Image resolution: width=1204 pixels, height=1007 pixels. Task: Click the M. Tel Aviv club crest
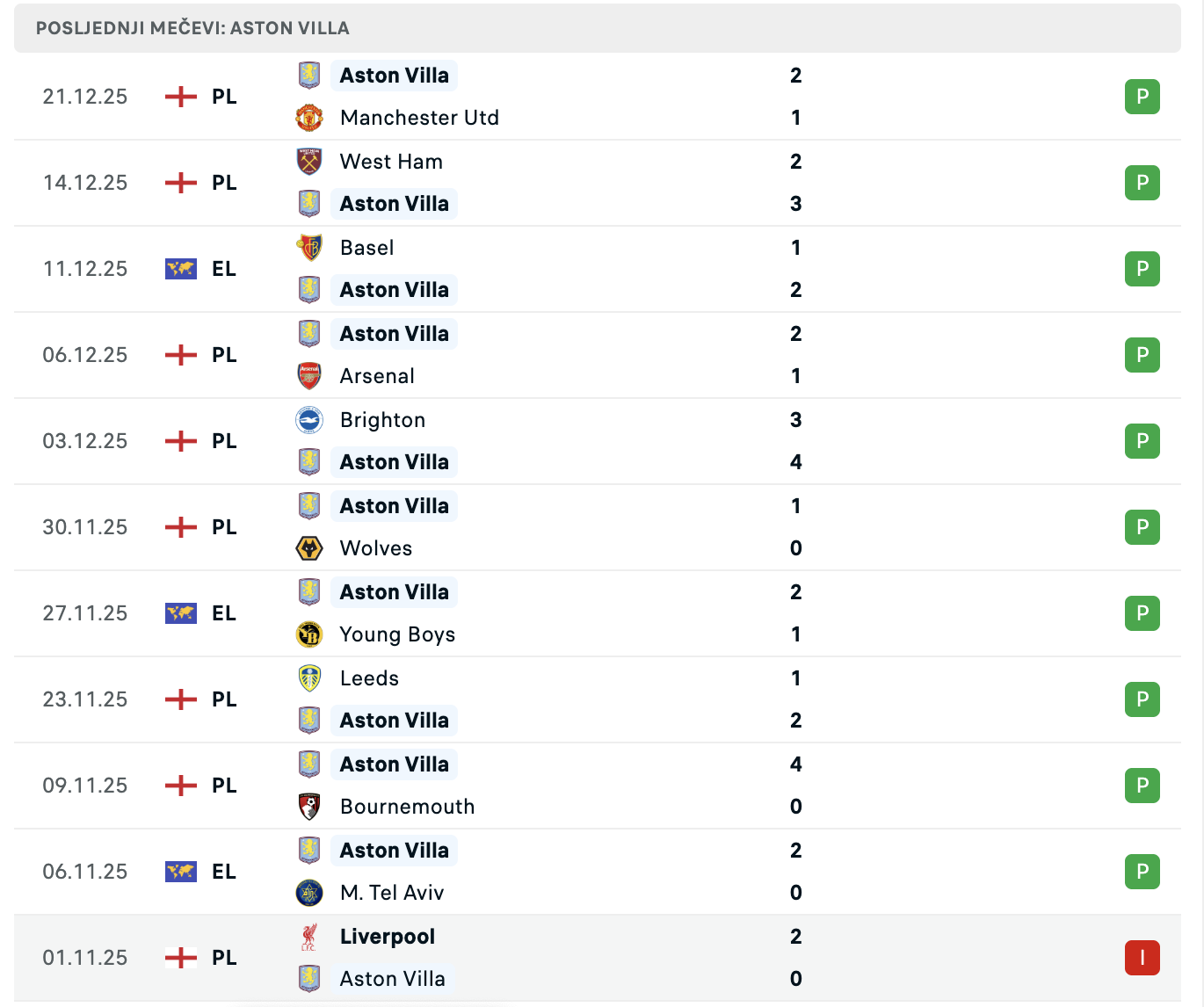pyautogui.click(x=309, y=893)
